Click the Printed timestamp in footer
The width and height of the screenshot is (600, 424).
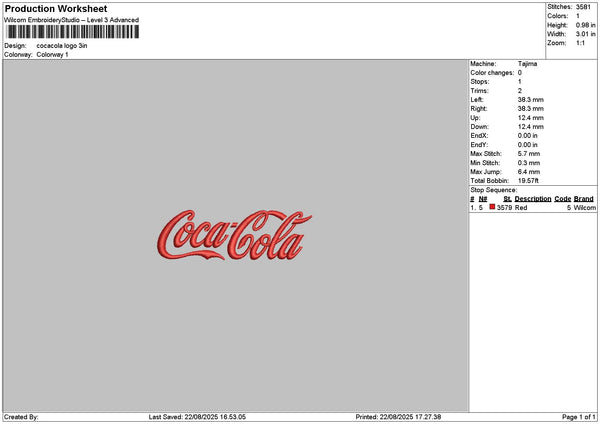point(398,417)
